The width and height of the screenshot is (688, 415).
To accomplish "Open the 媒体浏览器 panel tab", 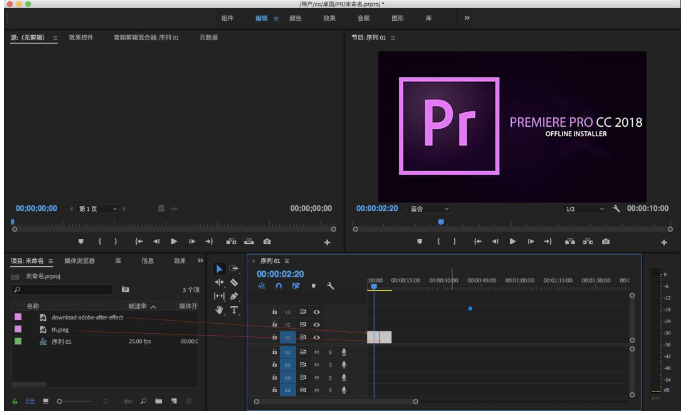I will click(x=79, y=261).
